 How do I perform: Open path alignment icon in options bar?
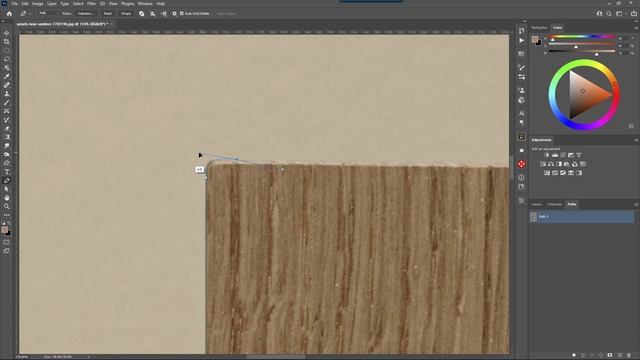(x=153, y=13)
